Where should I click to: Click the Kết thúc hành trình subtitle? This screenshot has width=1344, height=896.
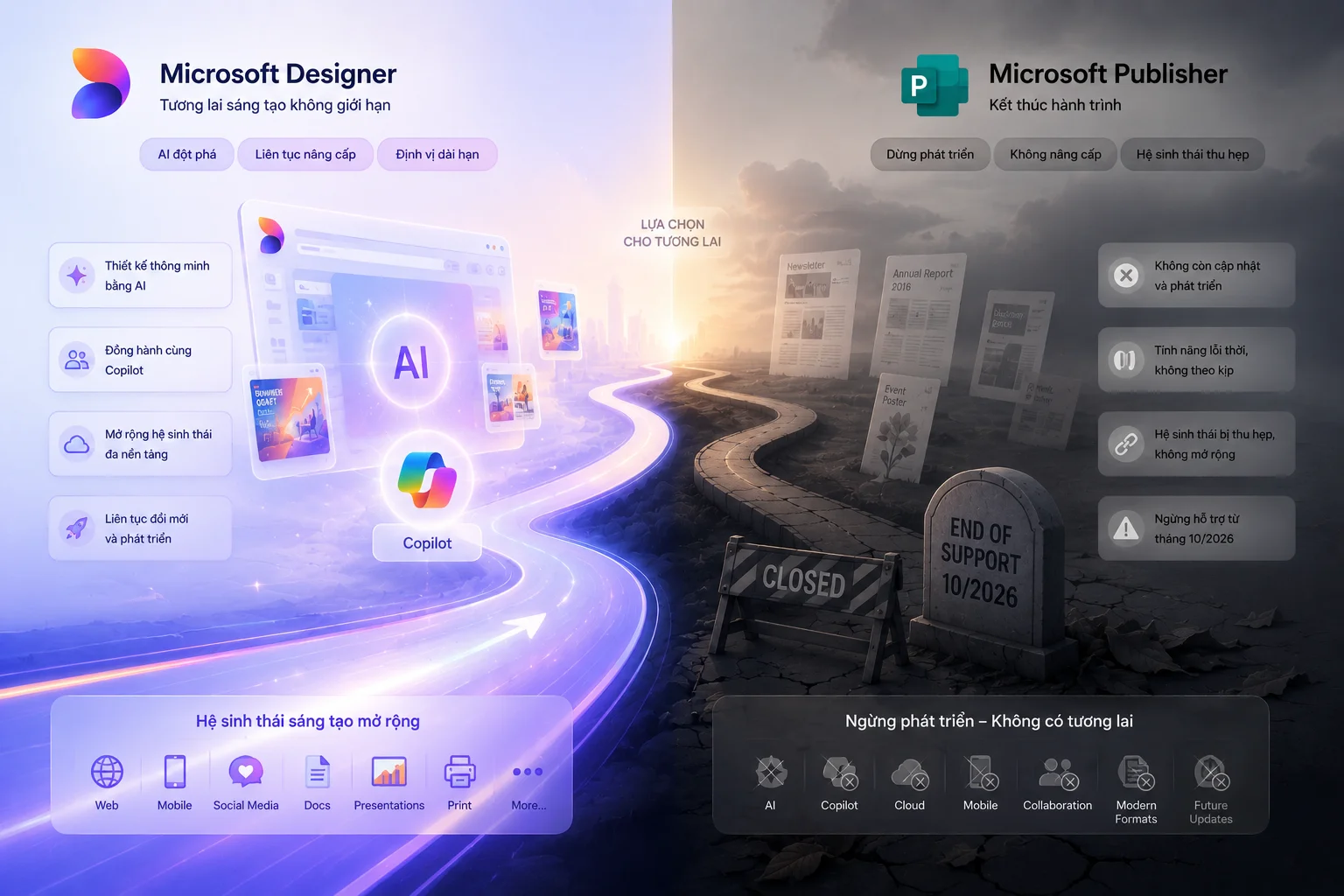(1055, 105)
